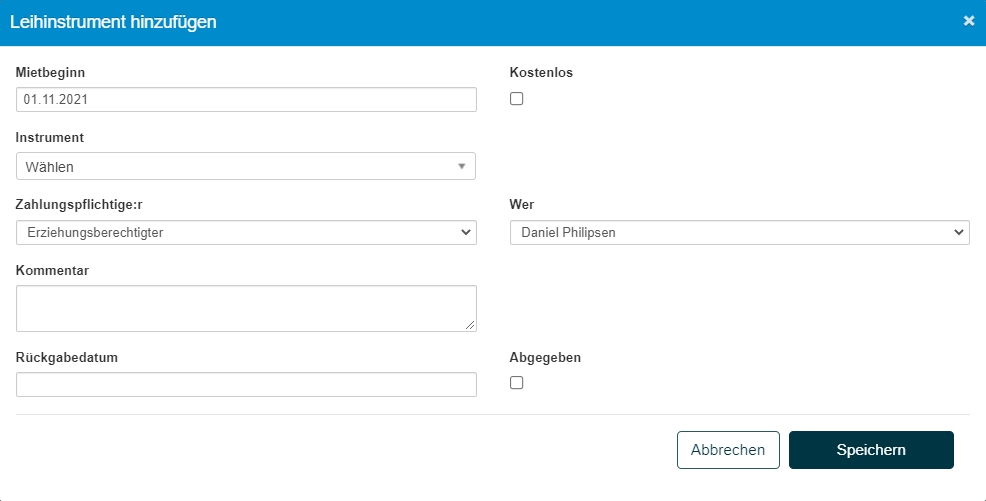Click the Mietbeginn label

point(50,72)
